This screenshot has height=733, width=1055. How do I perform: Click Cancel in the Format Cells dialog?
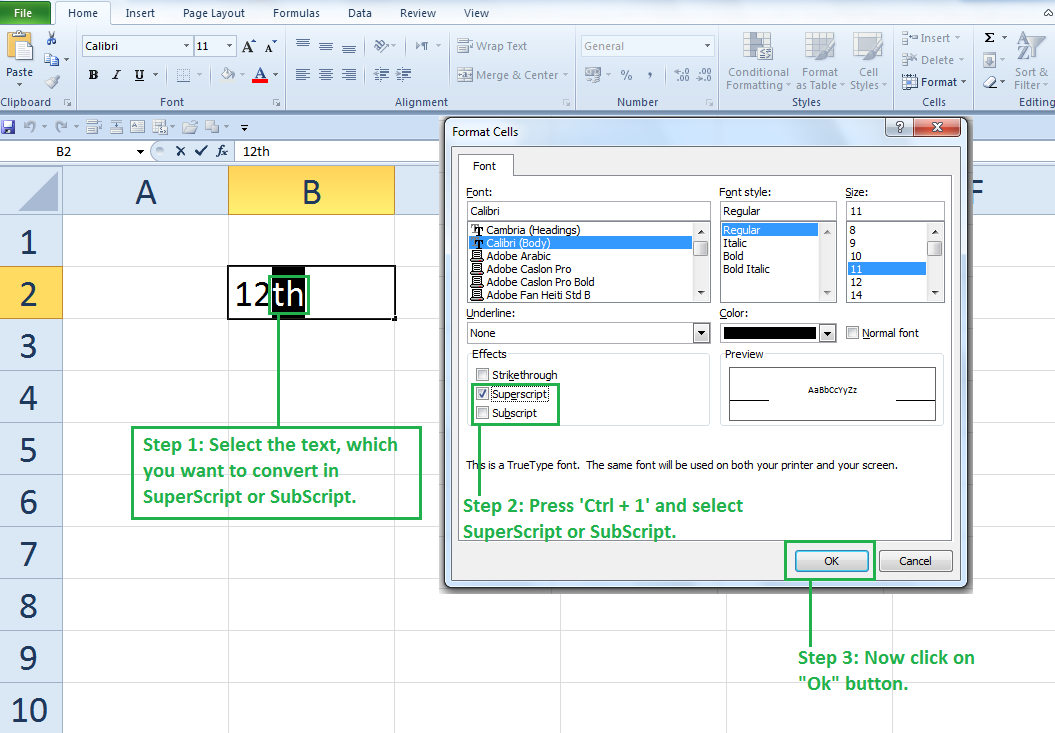(915, 561)
